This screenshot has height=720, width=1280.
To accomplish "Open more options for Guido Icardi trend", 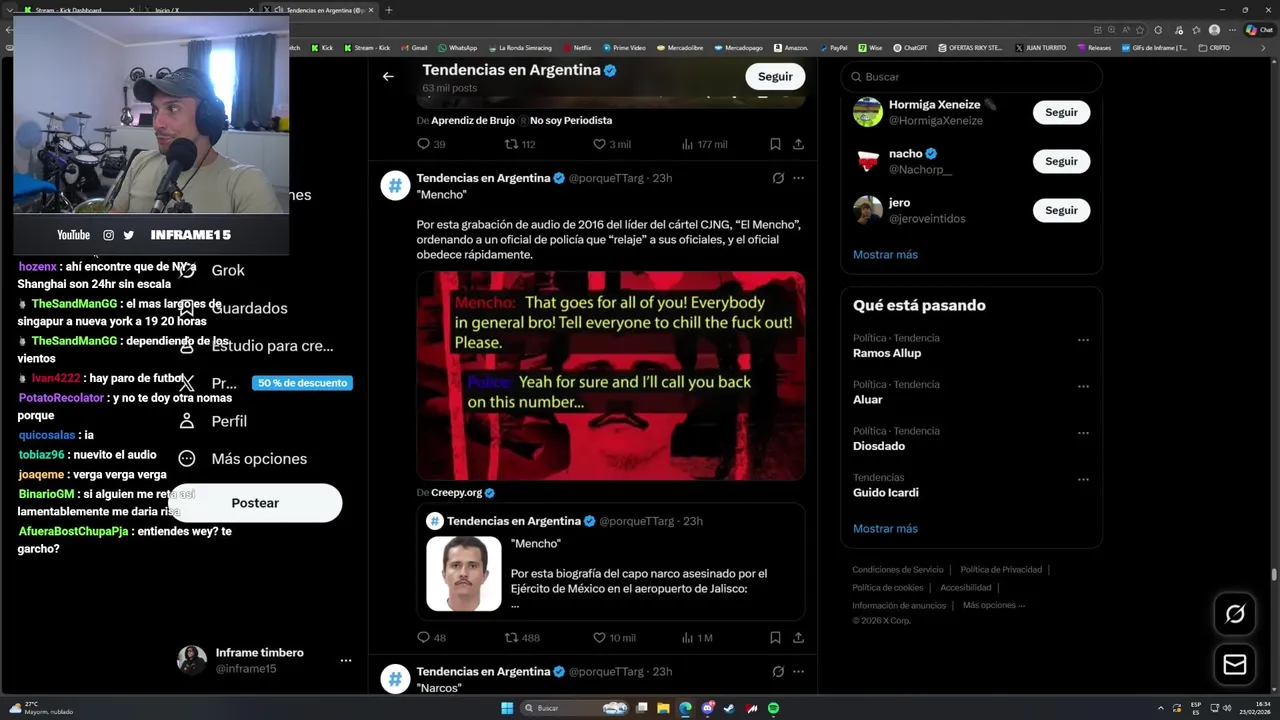I will point(1083,479).
